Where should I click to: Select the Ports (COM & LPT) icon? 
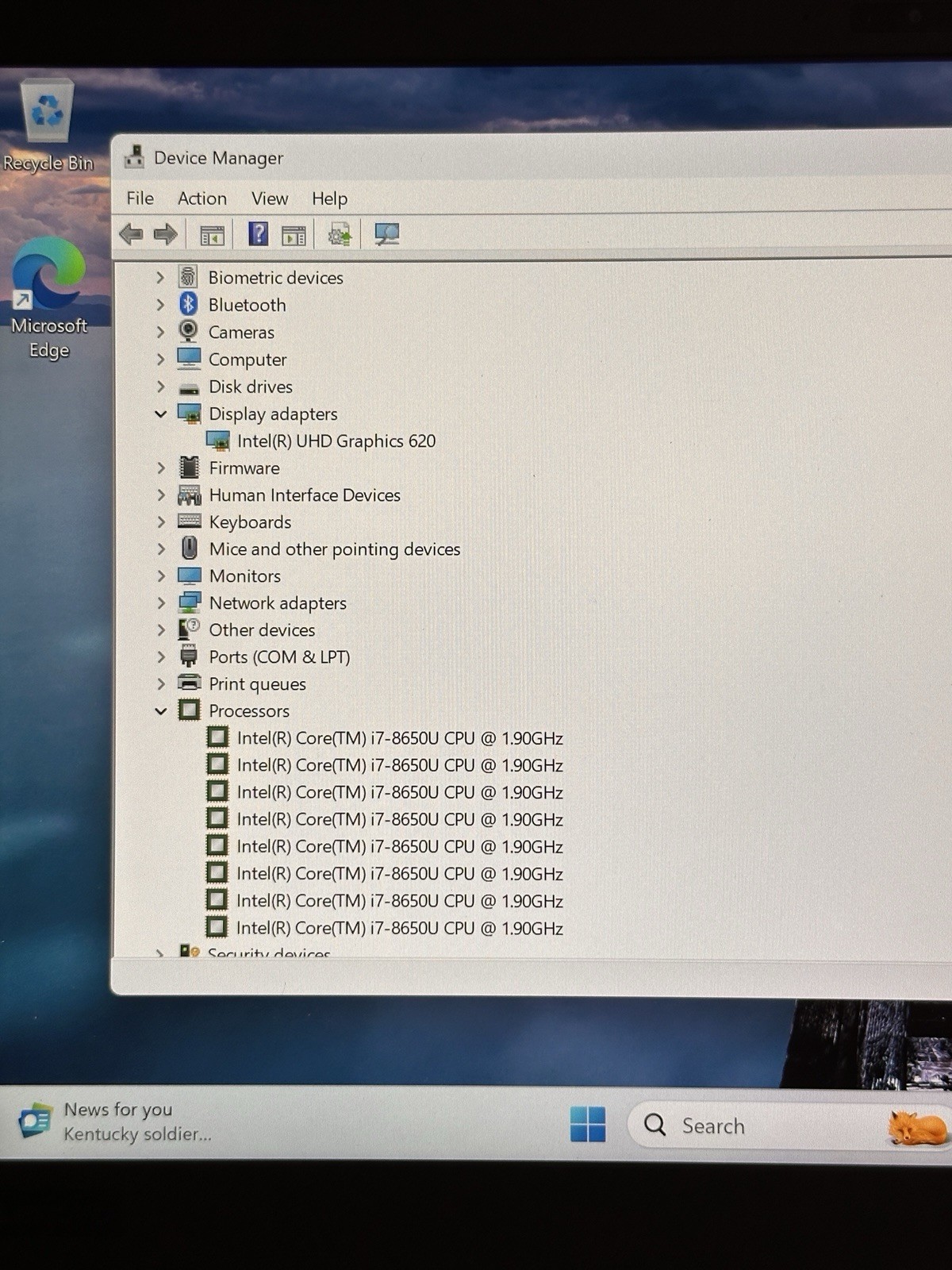tap(189, 656)
